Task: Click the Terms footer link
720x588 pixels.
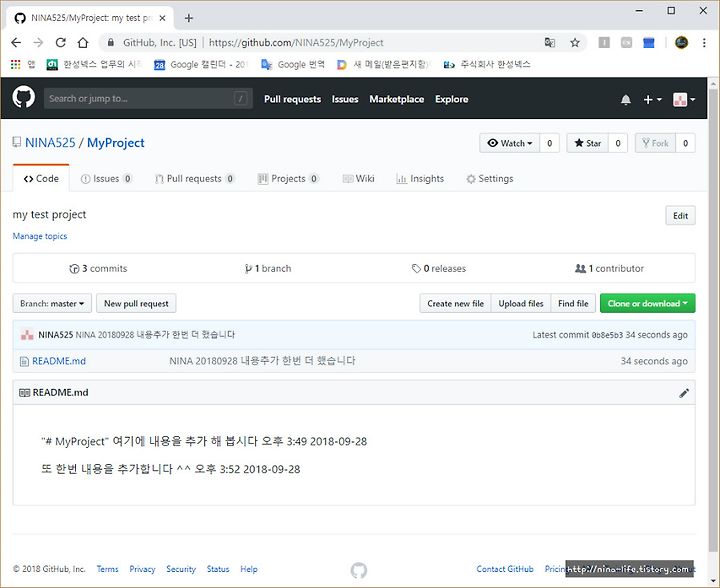Action: 107,569
